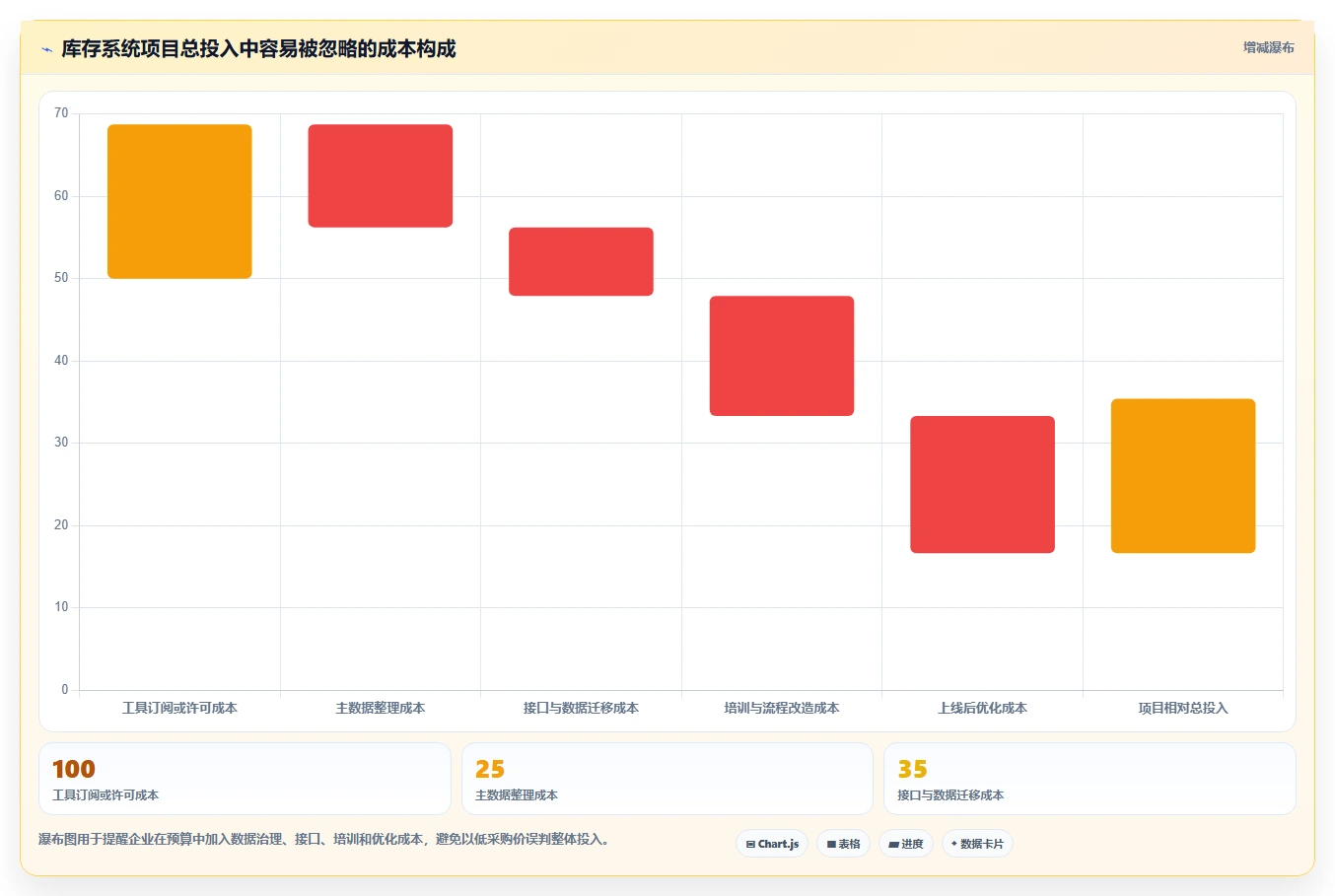Click the y-axis value 70

61,113
